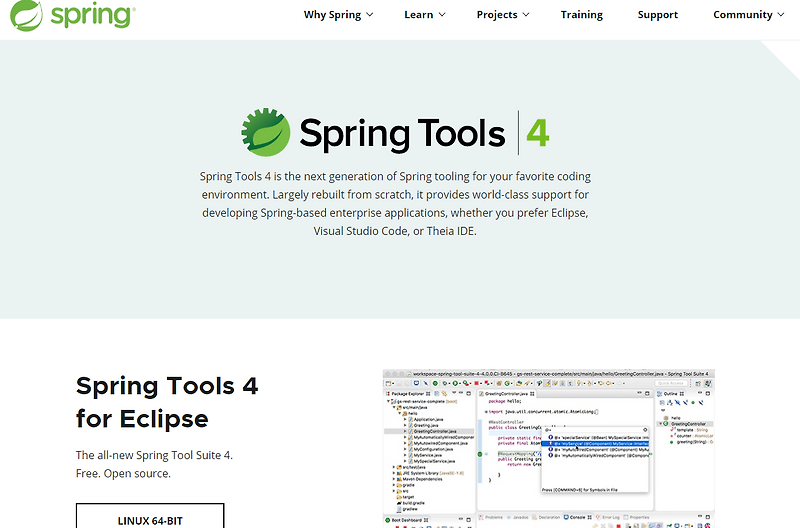Click the Spring Tools 4 hero title
The width and height of the screenshot is (800, 528).
point(424,133)
